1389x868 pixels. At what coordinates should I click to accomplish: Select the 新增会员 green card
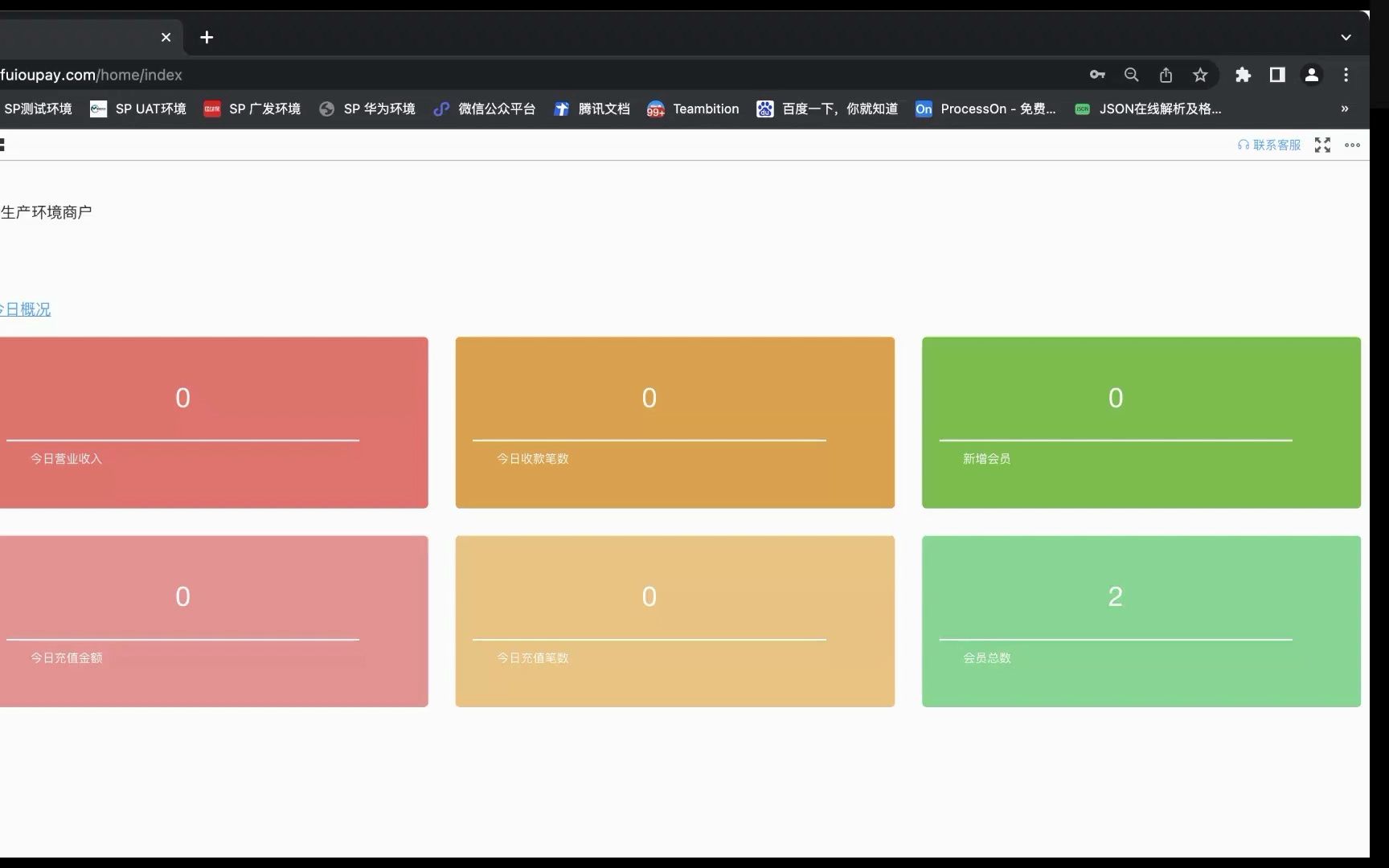(x=1141, y=423)
